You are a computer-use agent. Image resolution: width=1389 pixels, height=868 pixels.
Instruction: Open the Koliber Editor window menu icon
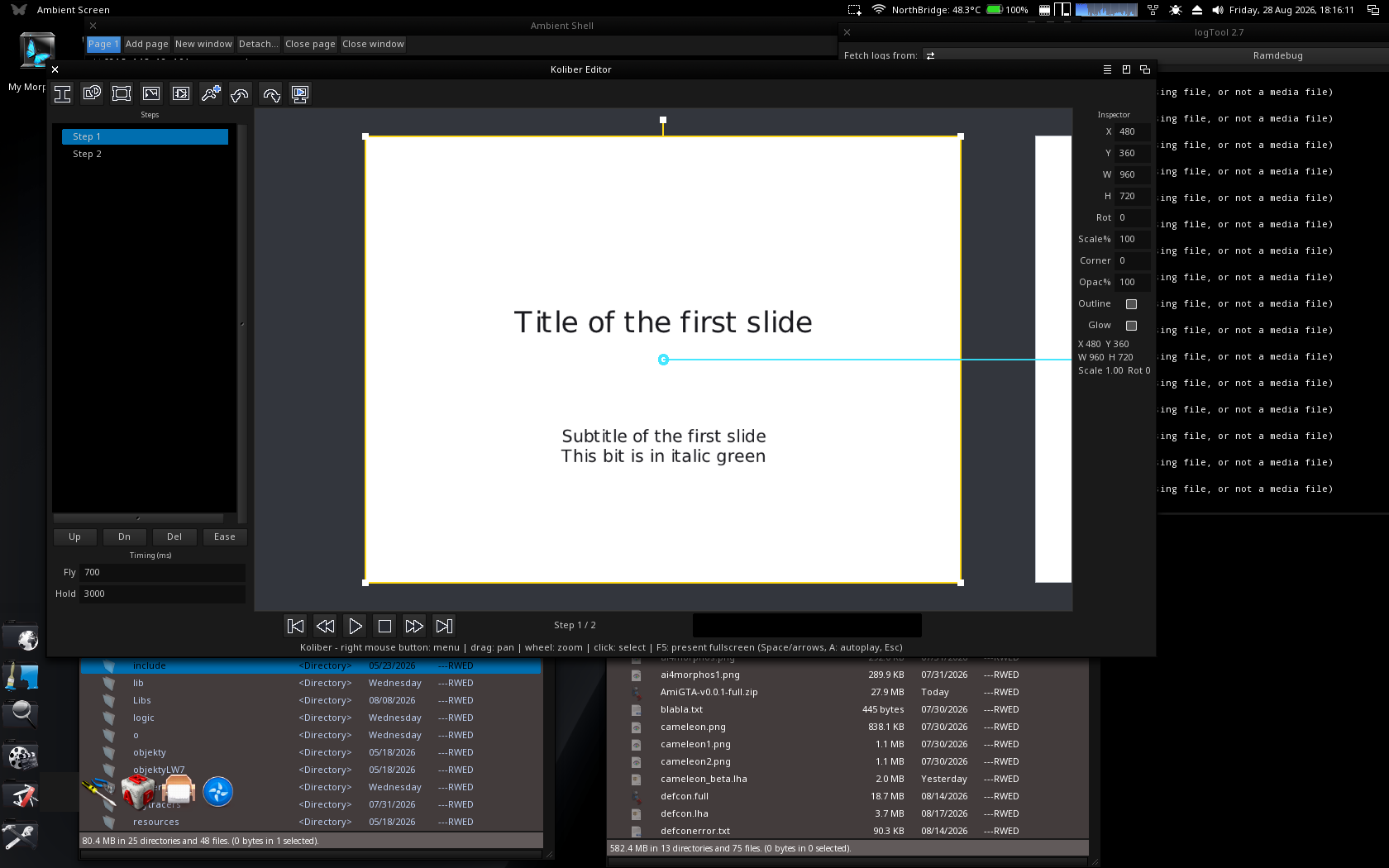pos(1107,69)
